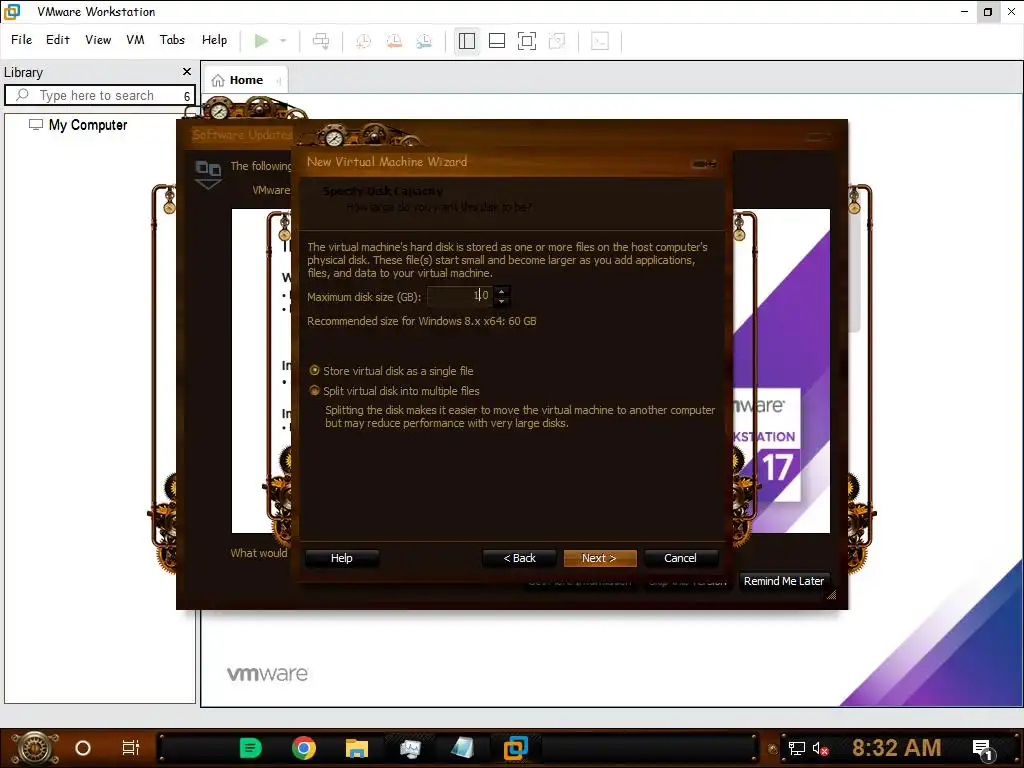The height and width of the screenshot is (768, 1024).
Task: Click Cancel in the wizard
Action: [680, 558]
